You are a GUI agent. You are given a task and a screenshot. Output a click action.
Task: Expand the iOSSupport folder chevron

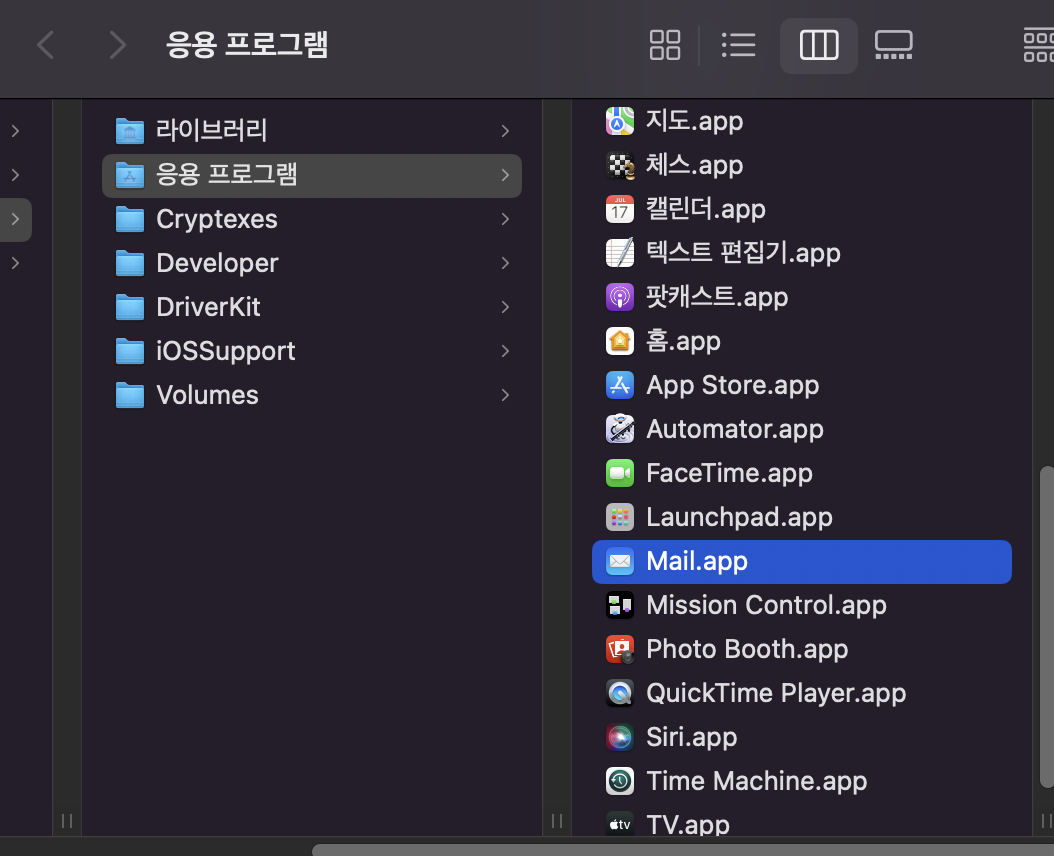505,351
